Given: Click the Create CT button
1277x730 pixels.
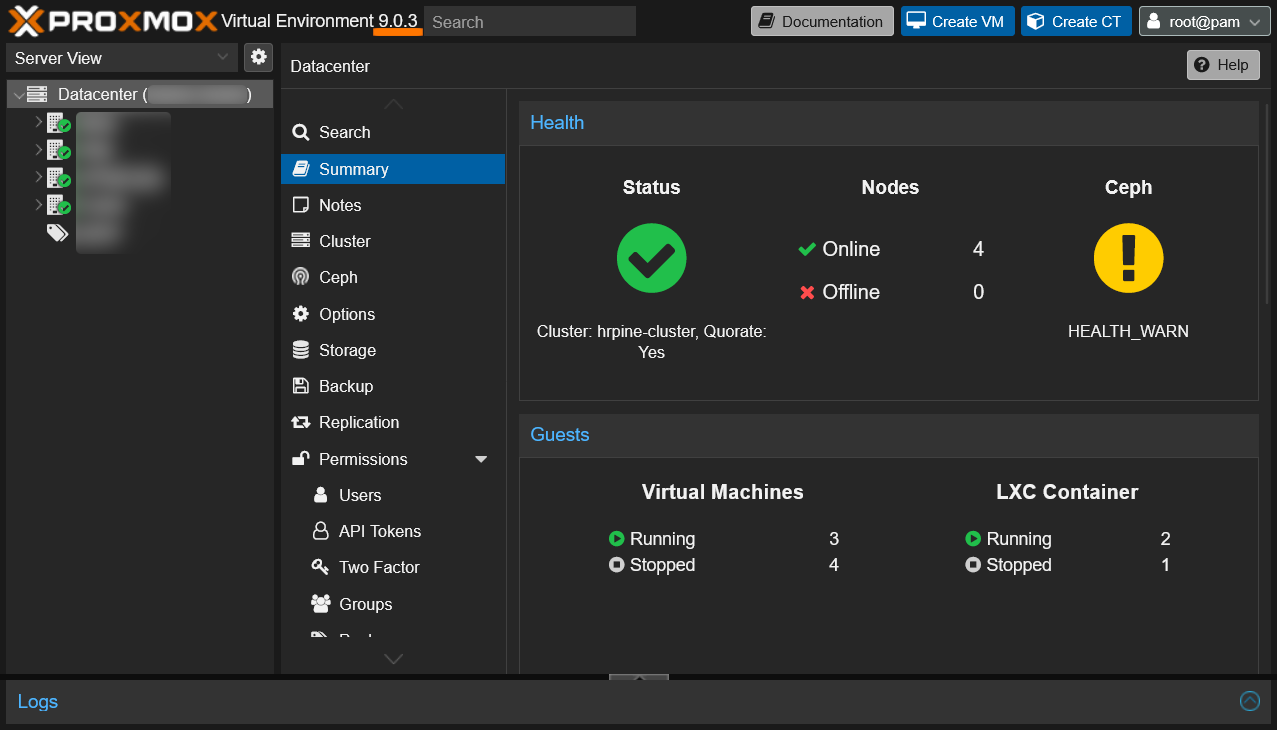Looking at the screenshot, I should pyautogui.click(x=1076, y=21).
